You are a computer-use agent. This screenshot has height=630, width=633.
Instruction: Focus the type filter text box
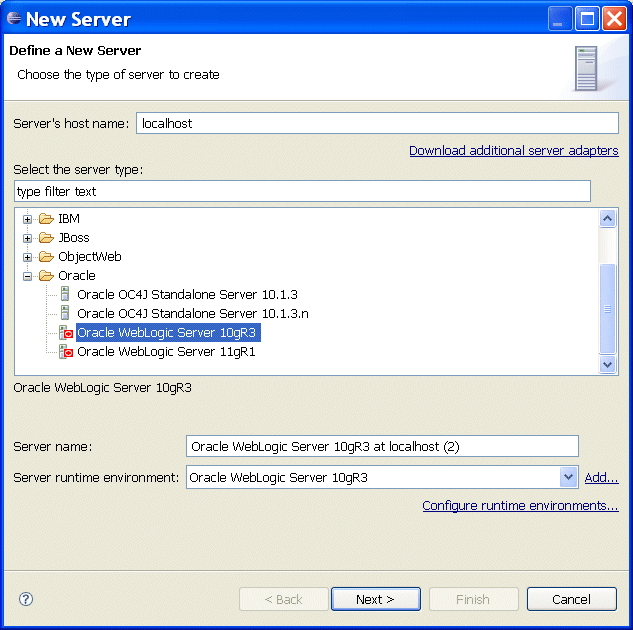coord(302,191)
